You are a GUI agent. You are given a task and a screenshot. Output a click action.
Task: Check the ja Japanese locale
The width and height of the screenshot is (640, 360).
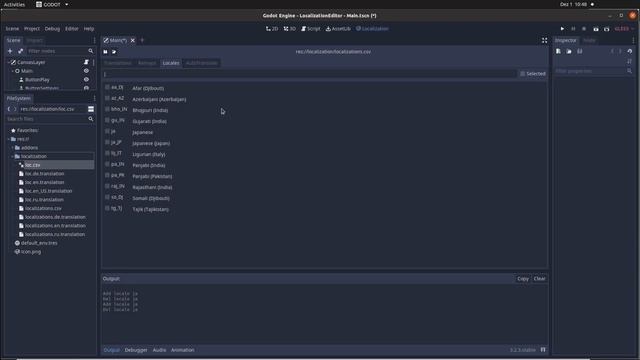tap(107, 131)
